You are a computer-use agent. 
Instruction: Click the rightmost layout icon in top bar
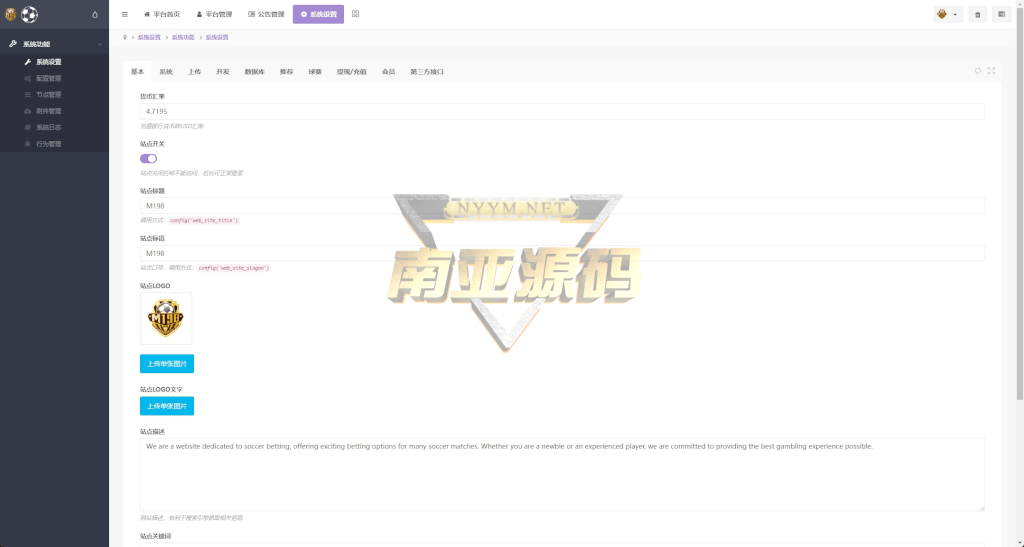pyautogui.click(x=1001, y=15)
